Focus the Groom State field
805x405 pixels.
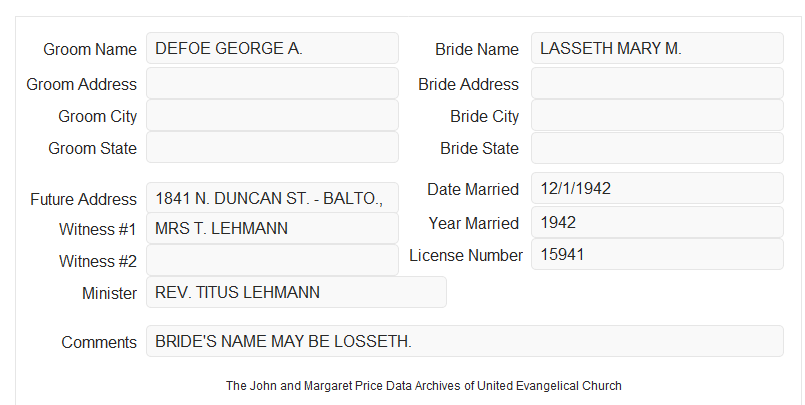pos(272,147)
